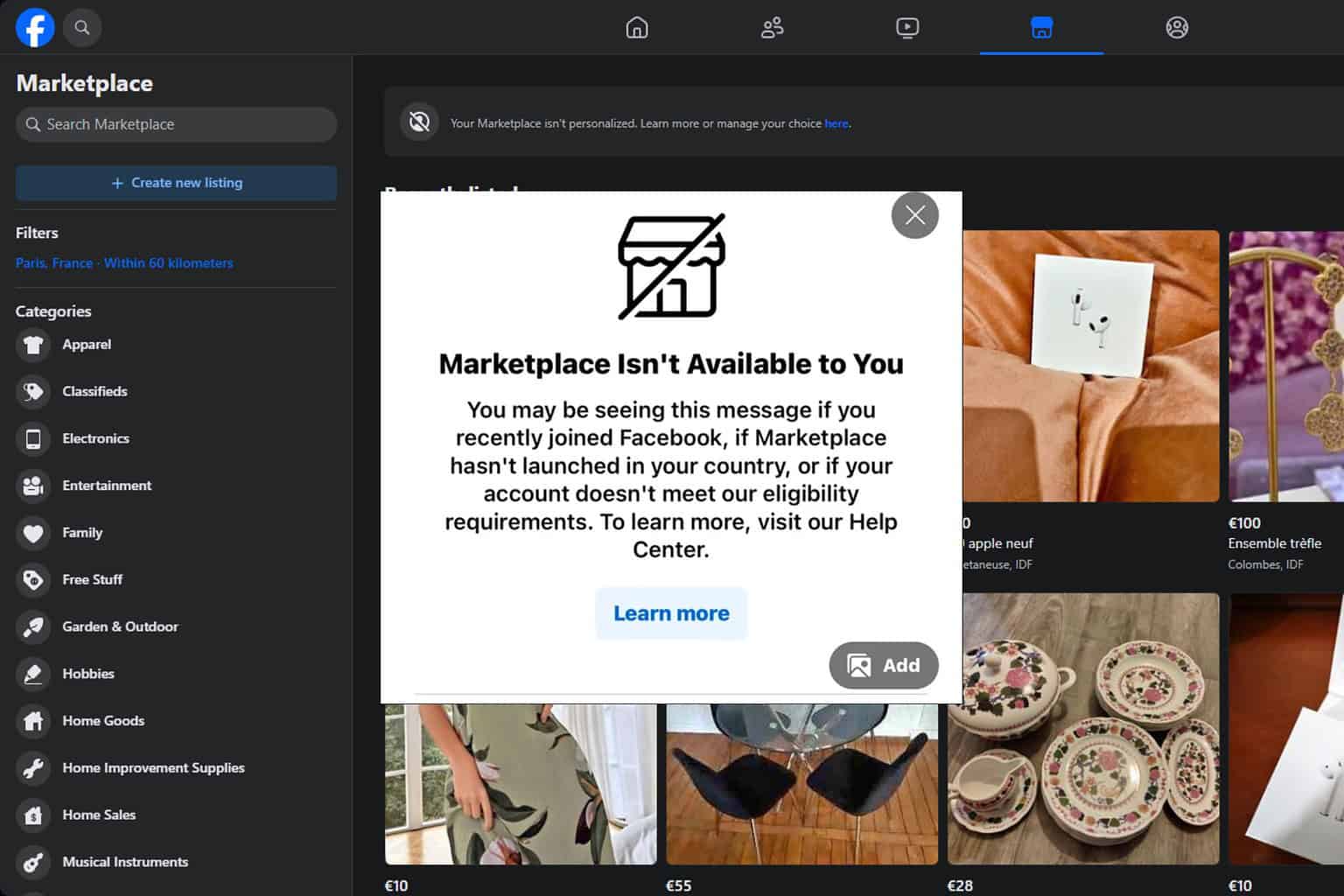Click the €55 price text

679,885
